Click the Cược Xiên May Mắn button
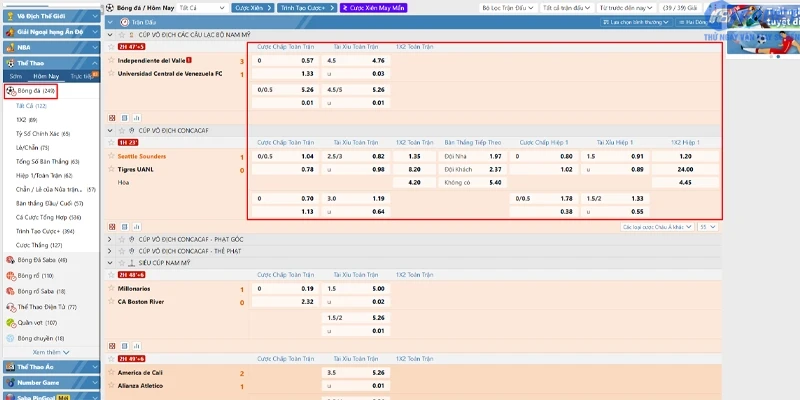Viewport: 800px width, 400px height. [x=373, y=8]
